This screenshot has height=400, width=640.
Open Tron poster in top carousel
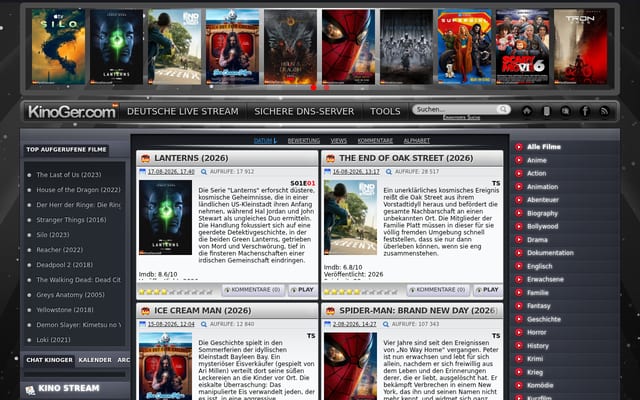pos(580,47)
